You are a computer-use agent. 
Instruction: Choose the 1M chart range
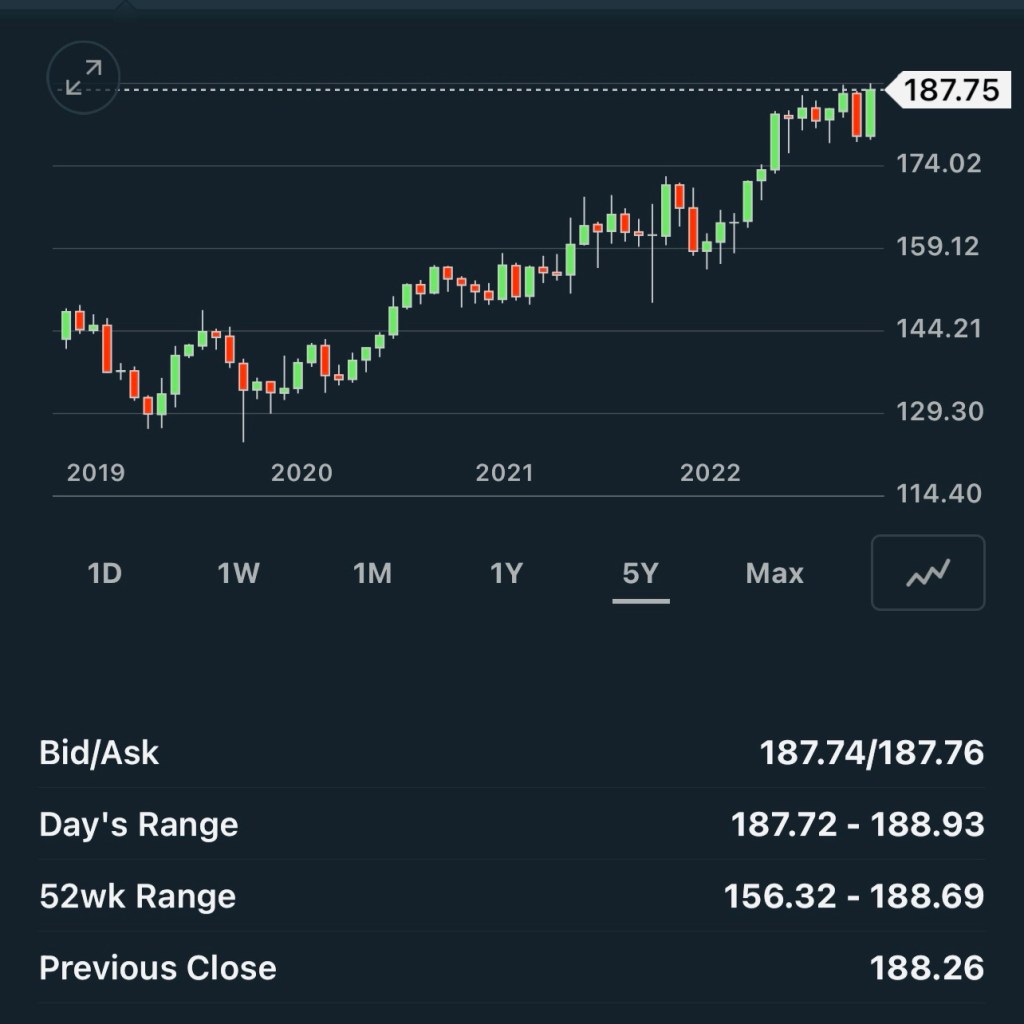coord(372,574)
